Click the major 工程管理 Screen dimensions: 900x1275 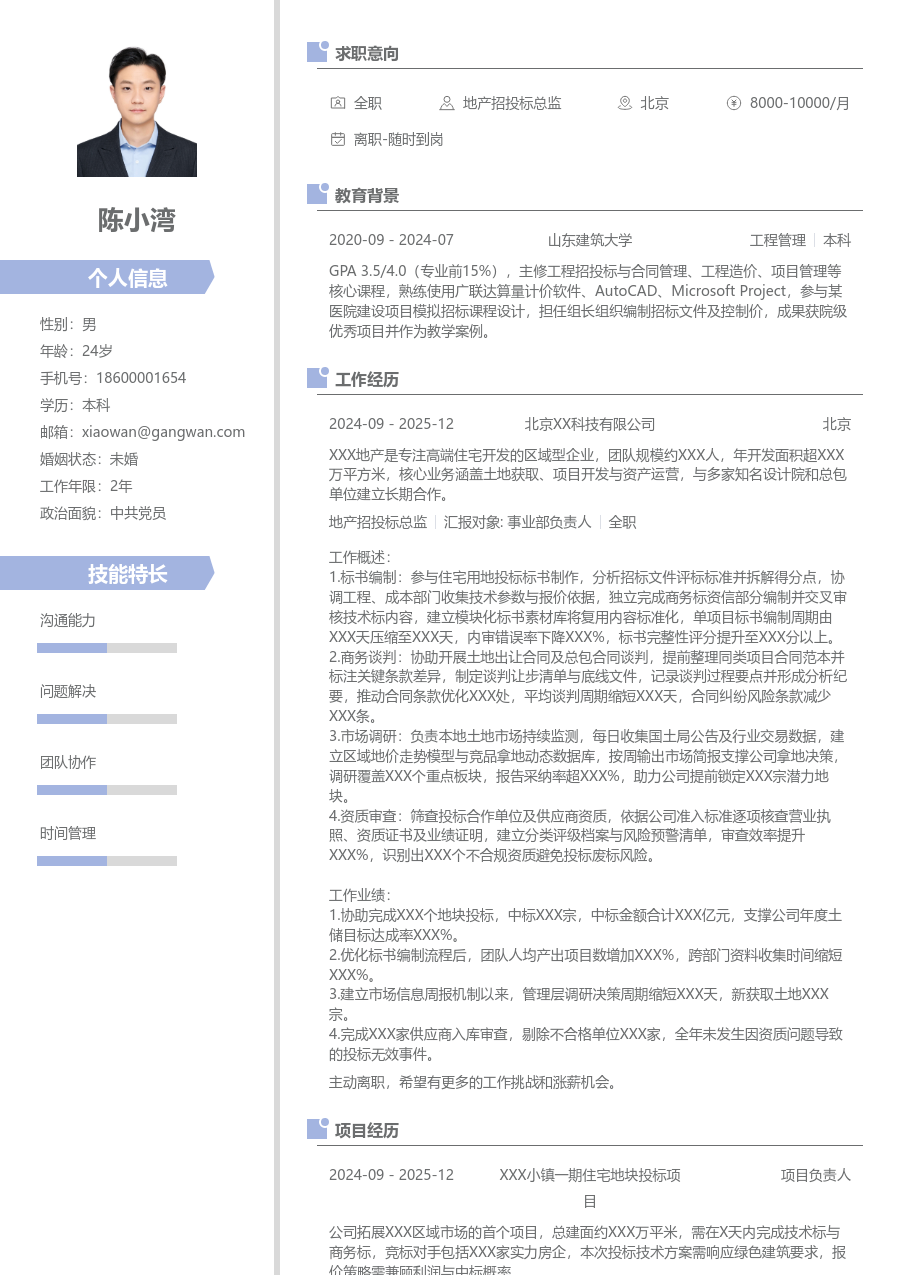(x=778, y=240)
